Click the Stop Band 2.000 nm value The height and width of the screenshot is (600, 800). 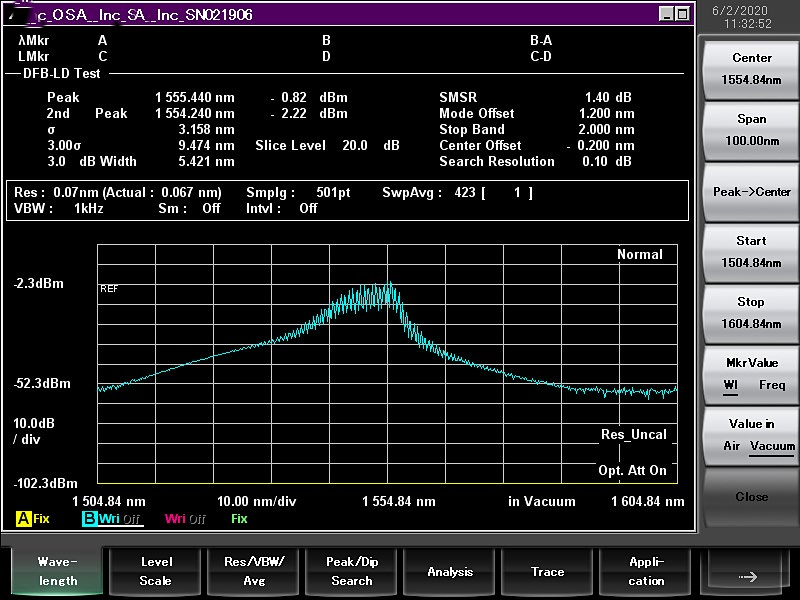607,130
